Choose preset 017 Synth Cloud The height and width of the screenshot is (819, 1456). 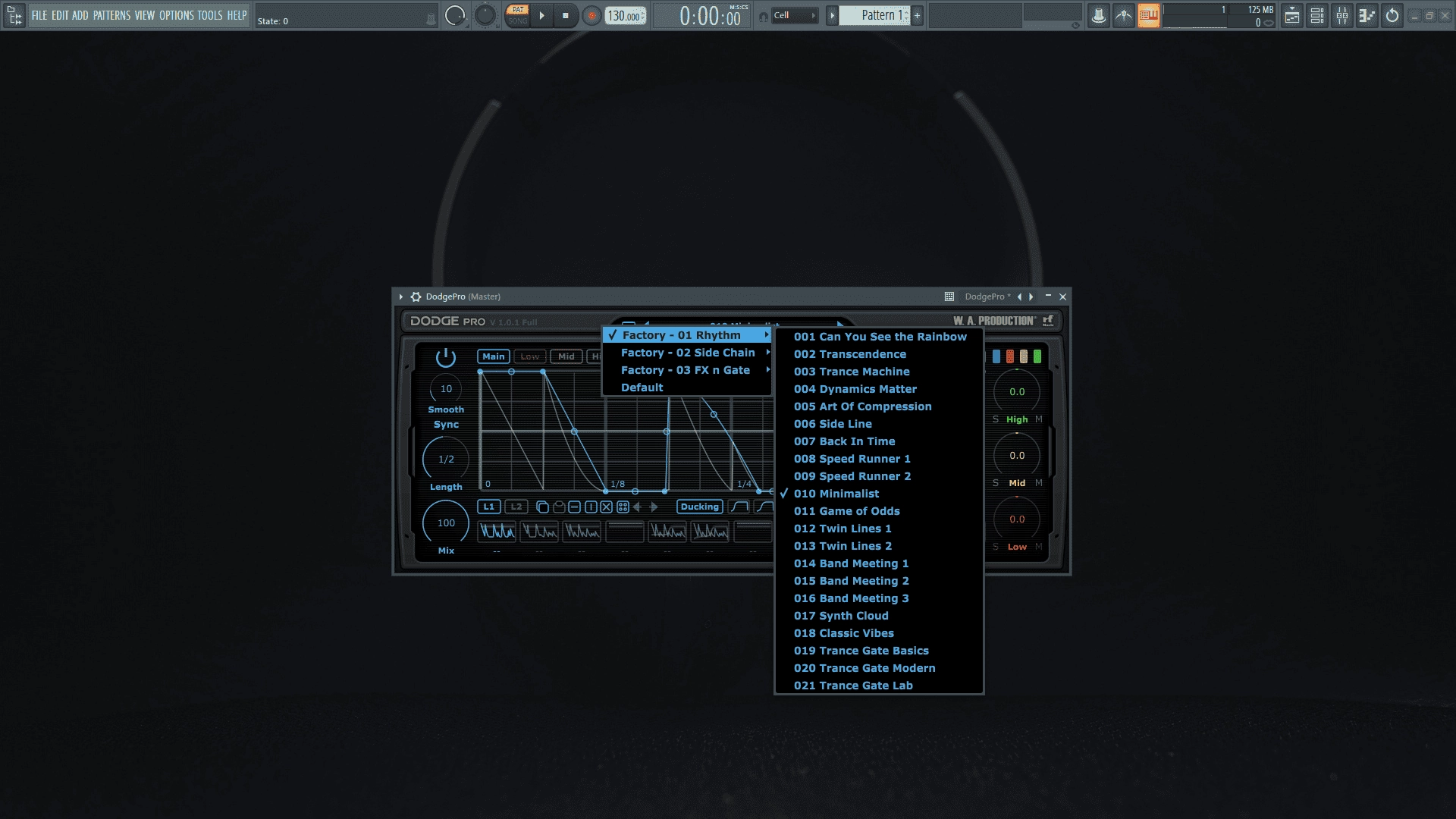tap(880, 616)
